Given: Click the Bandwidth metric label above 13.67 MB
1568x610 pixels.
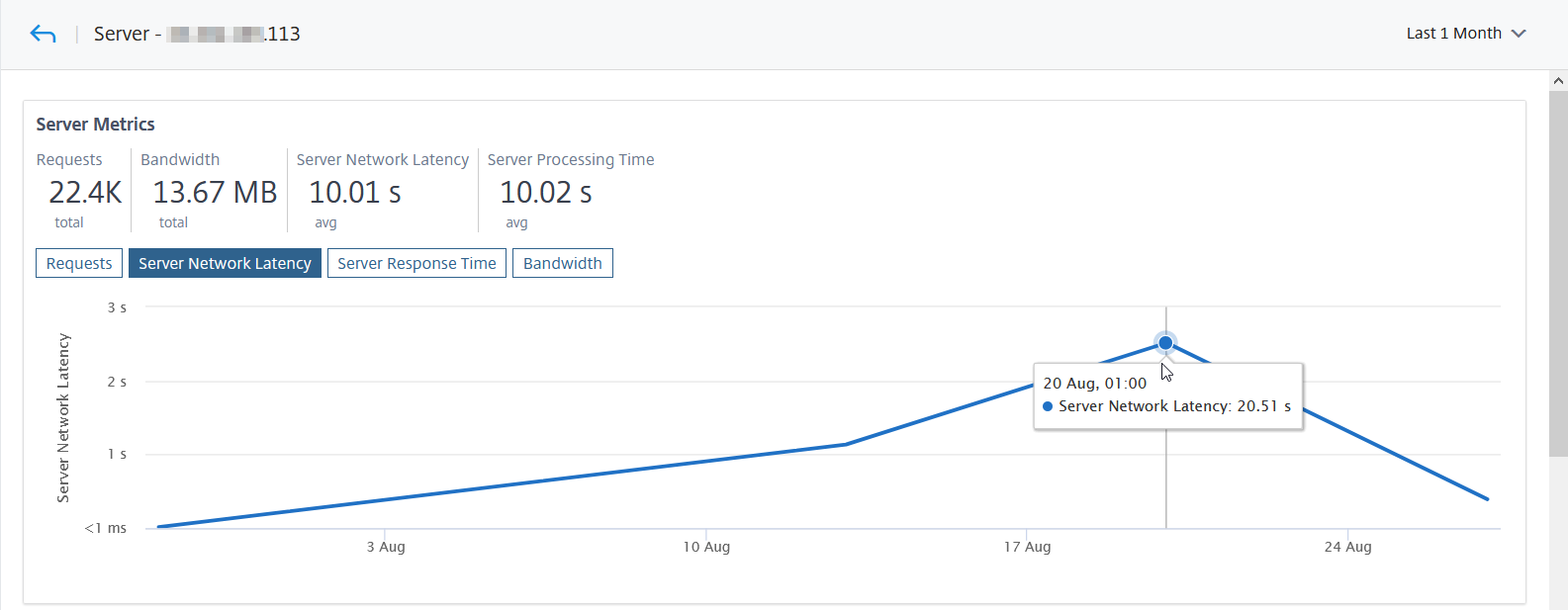Looking at the screenshot, I should tap(180, 160).
